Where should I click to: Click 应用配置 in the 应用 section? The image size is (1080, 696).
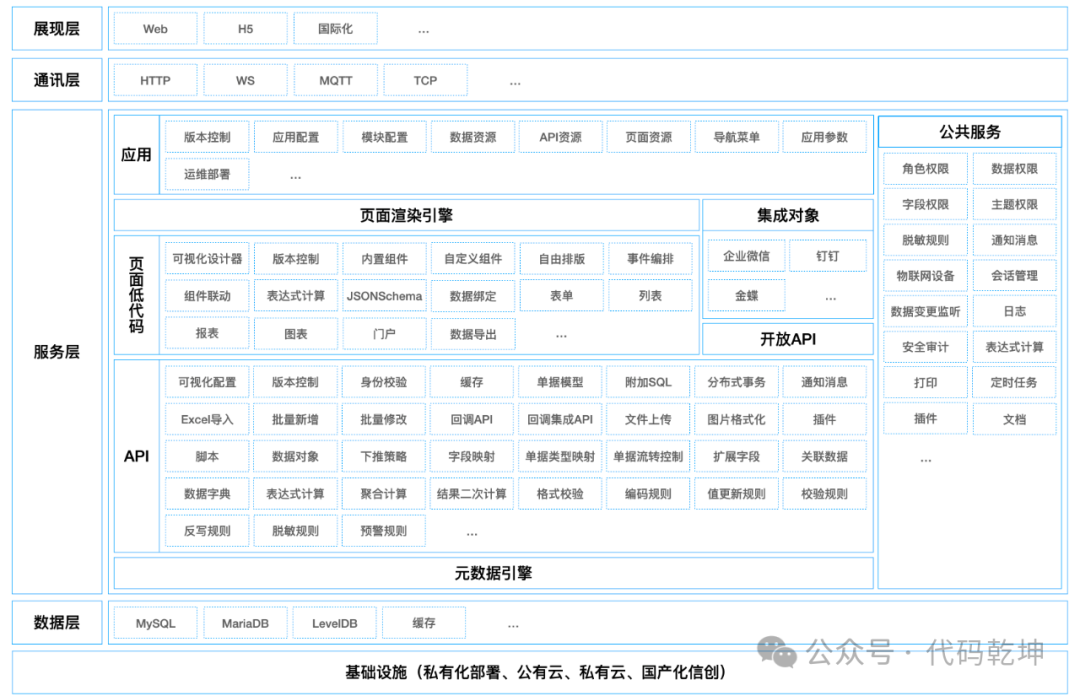296,137
